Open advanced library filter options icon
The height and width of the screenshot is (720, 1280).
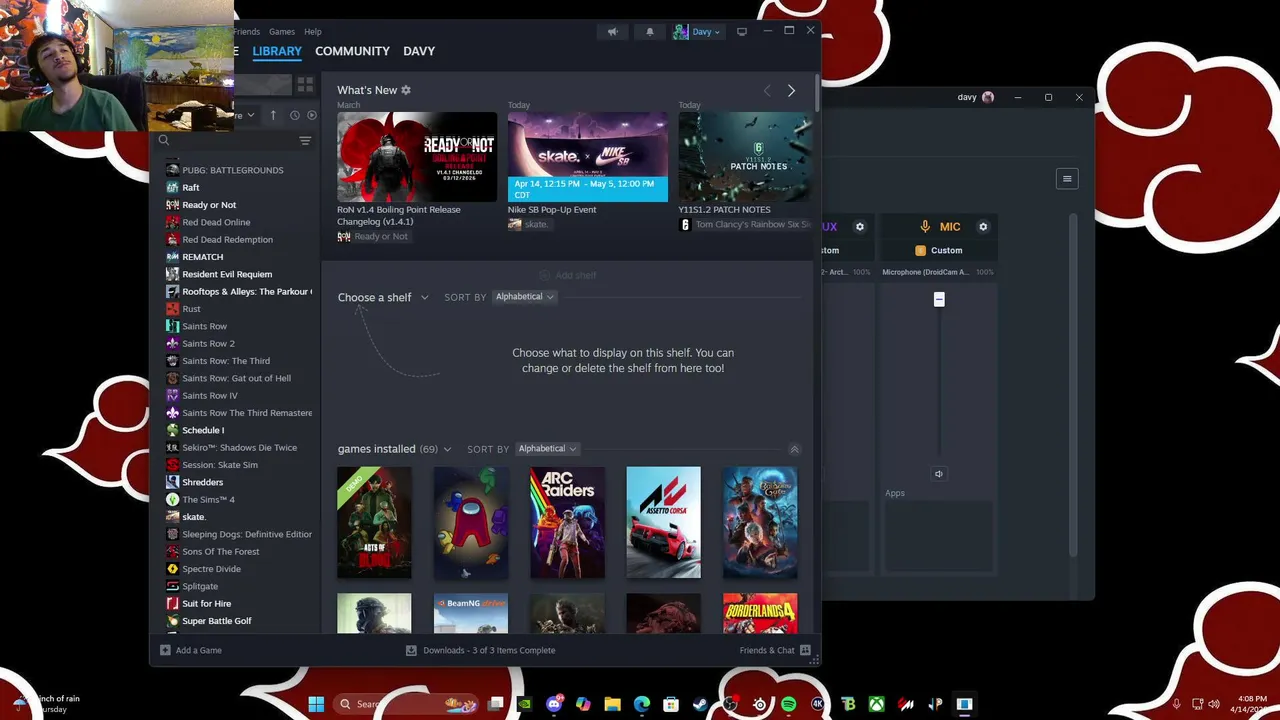click(305, 141)
